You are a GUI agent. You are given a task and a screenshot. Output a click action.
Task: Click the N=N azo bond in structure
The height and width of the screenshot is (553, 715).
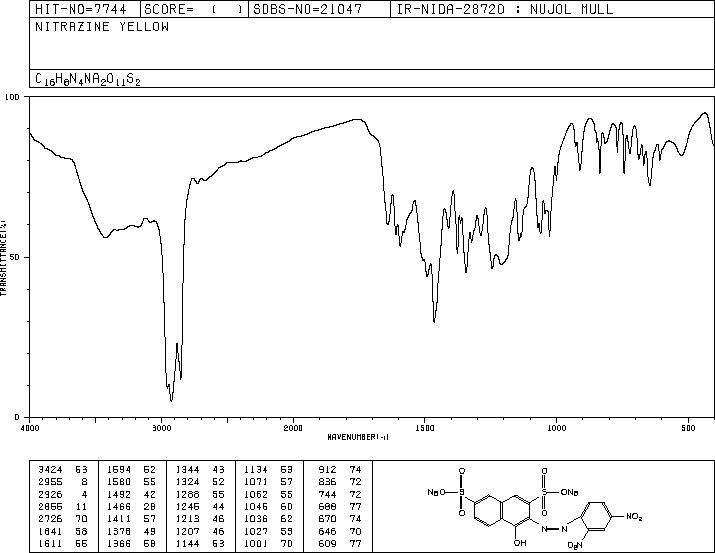554,529
